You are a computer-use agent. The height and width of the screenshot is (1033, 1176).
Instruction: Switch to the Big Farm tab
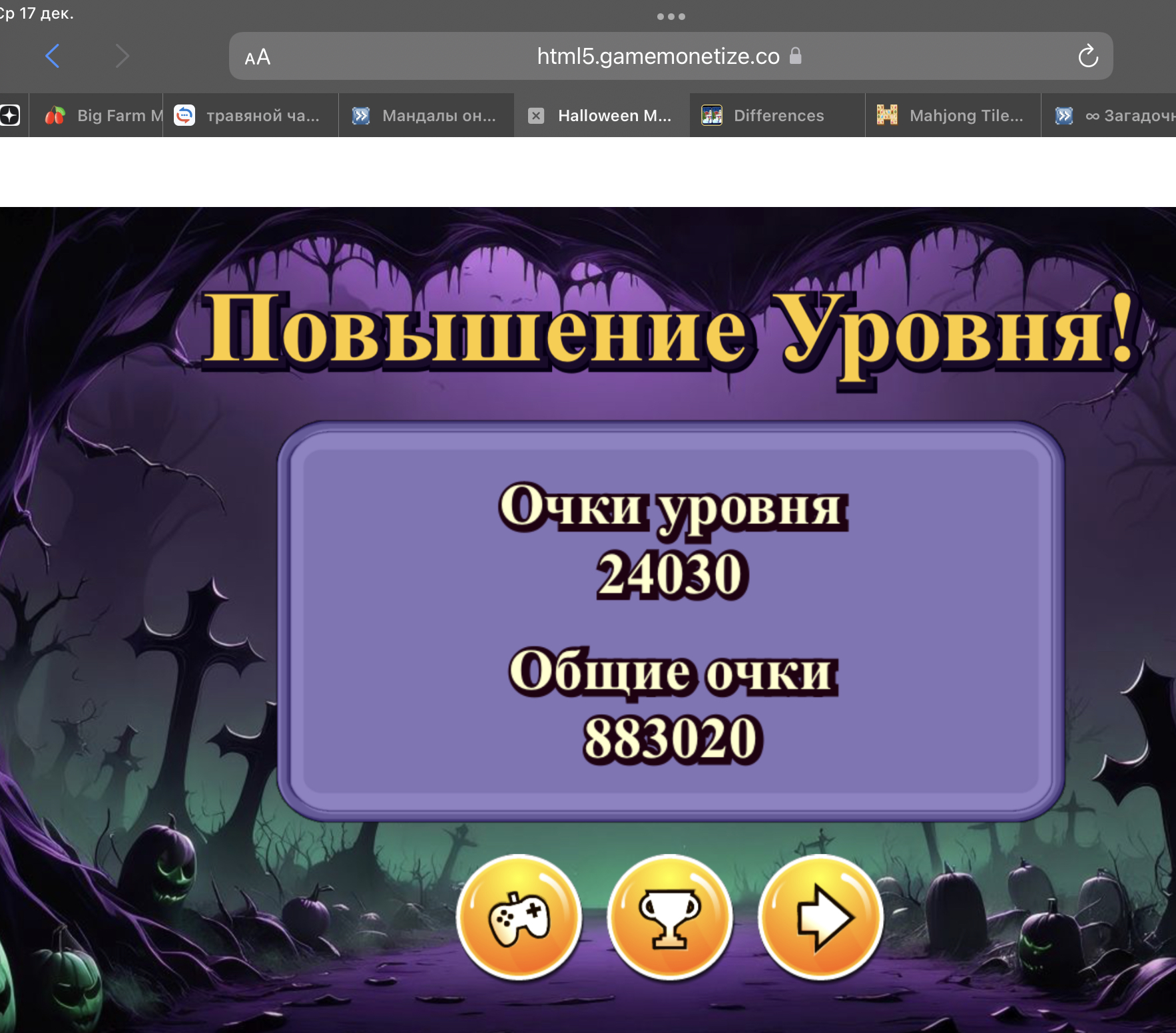97,116
